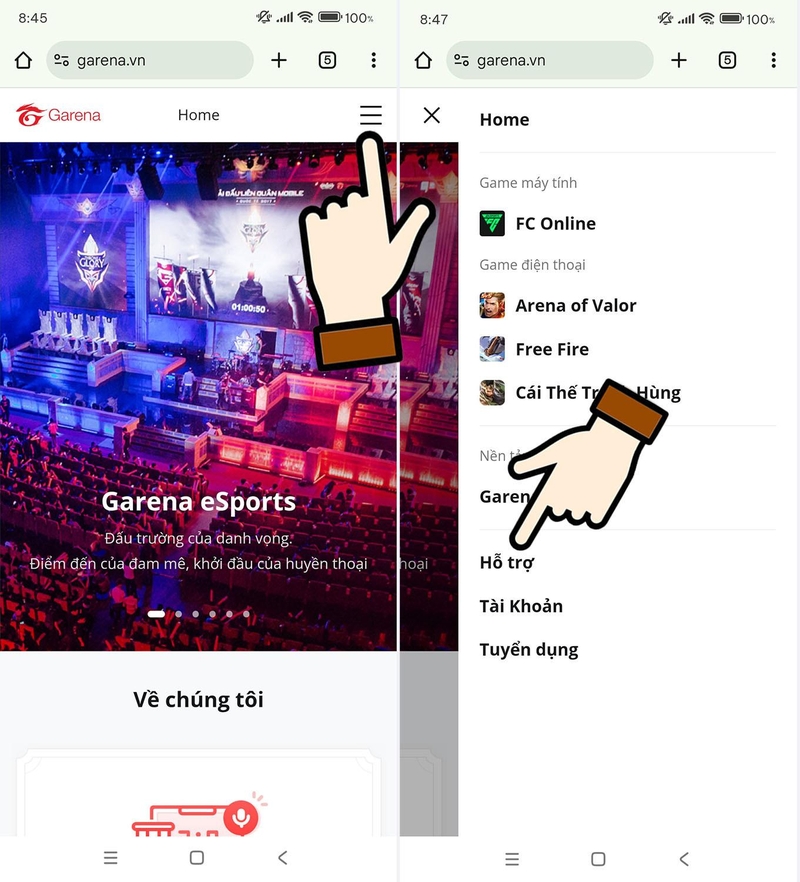The height and width of the screenshot is (882, 800).
Task: Tap the Arena of Valor game icon
Action: (x=492, y=305)
